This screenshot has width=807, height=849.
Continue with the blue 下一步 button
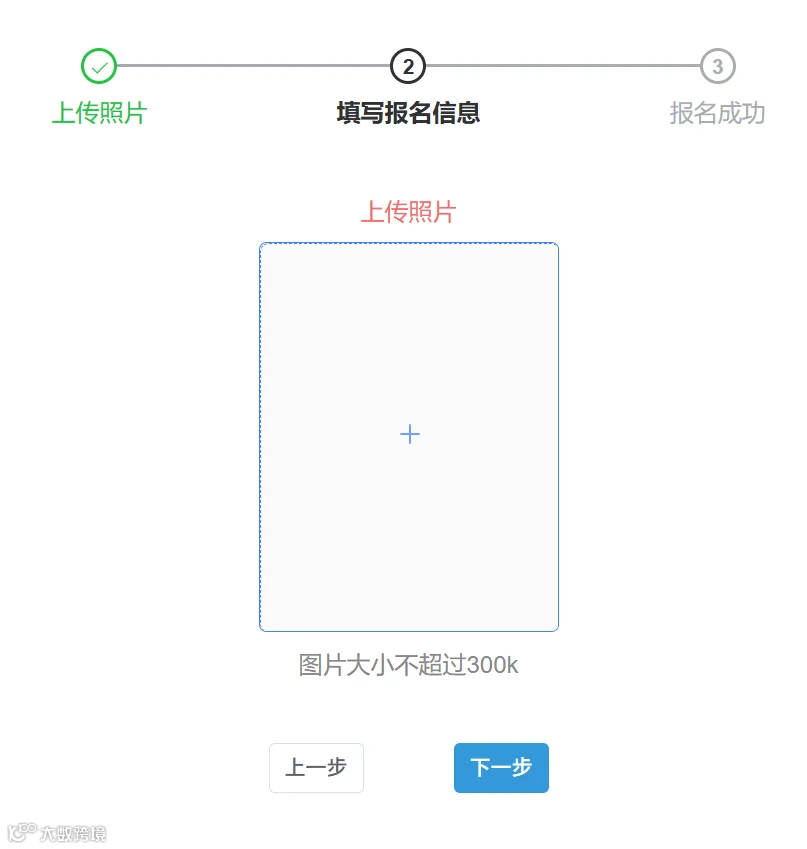tap(501, 767)
